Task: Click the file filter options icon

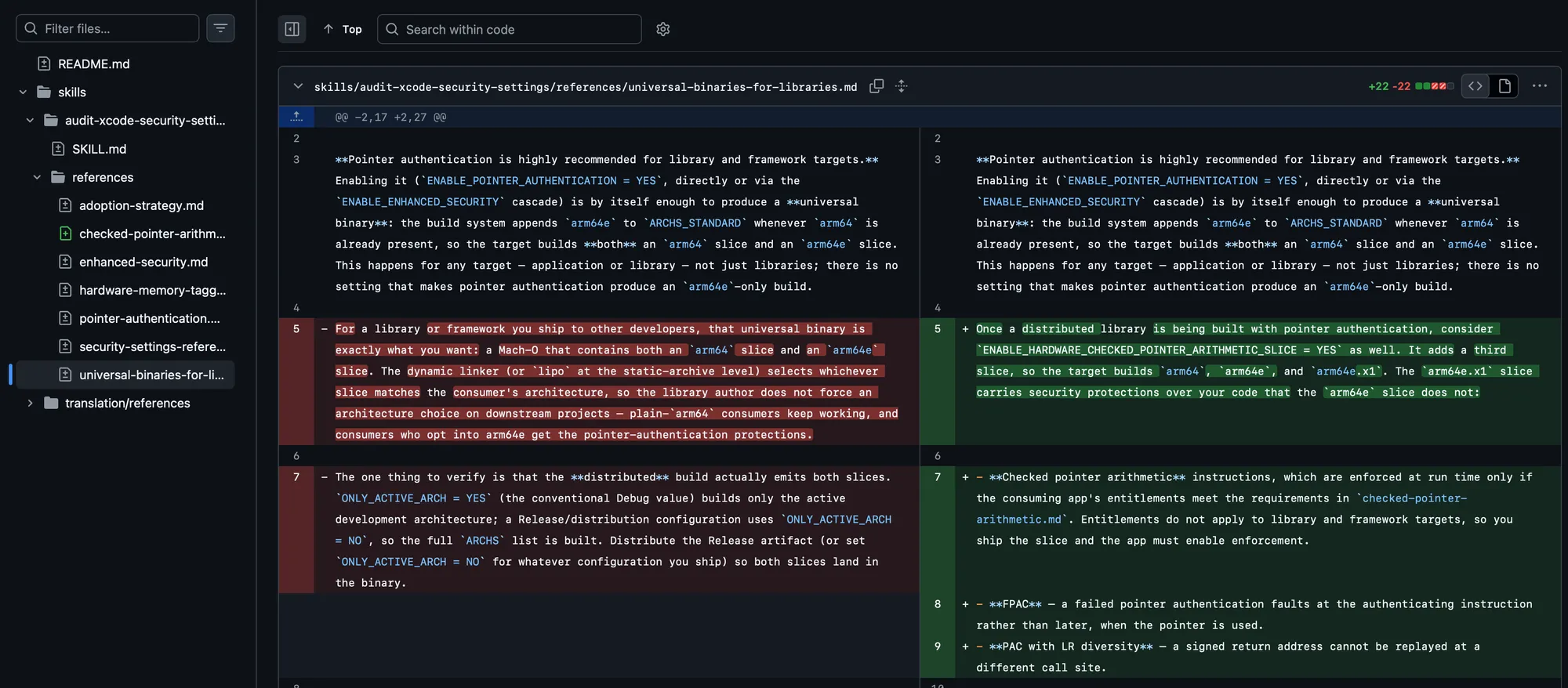Action: tap(220, 28)
